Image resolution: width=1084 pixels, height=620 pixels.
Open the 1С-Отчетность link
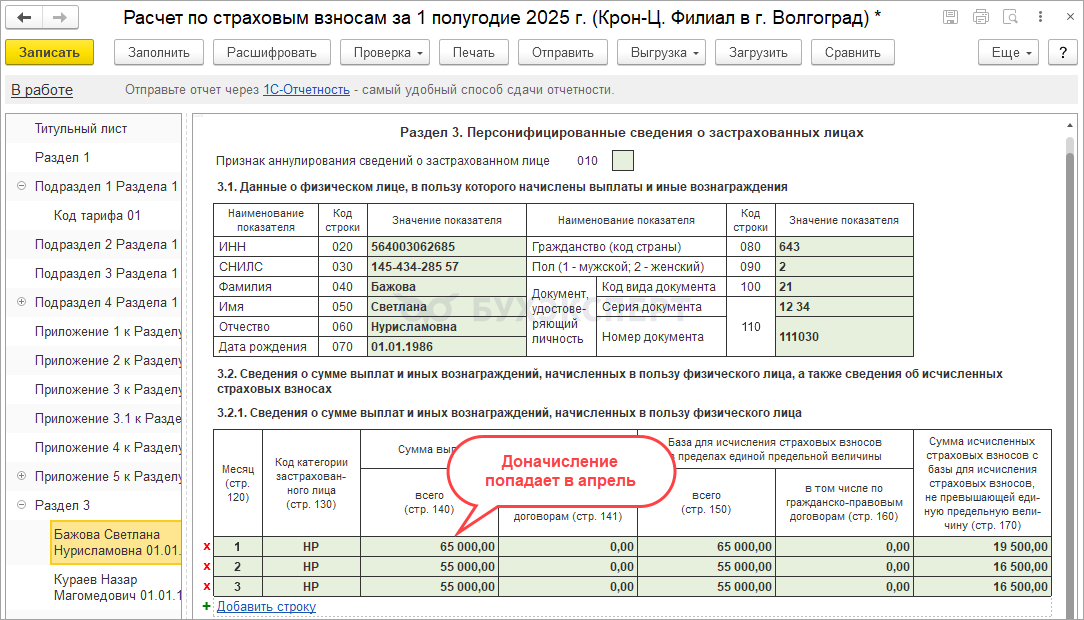(306, 90)
